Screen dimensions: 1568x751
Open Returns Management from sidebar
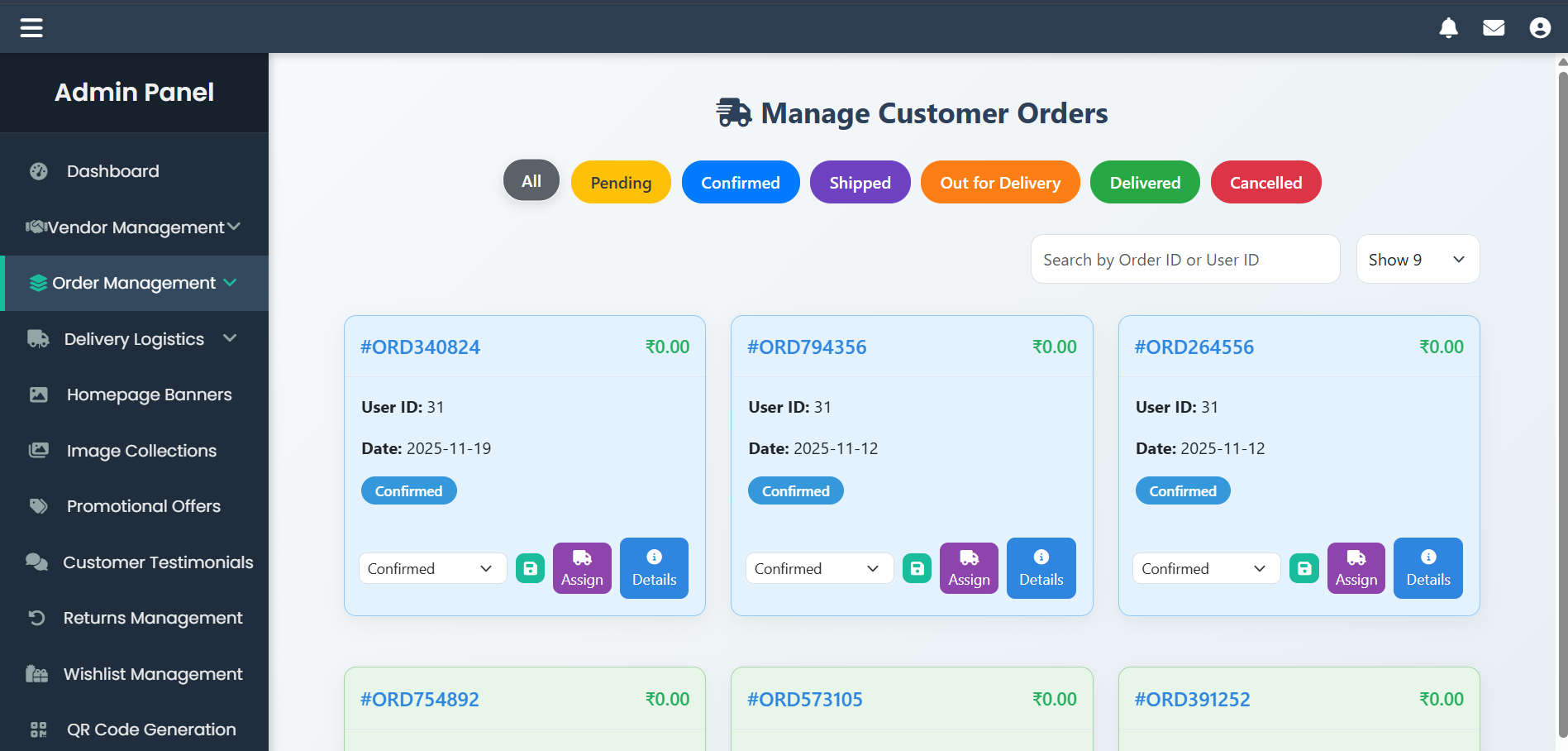152,618
